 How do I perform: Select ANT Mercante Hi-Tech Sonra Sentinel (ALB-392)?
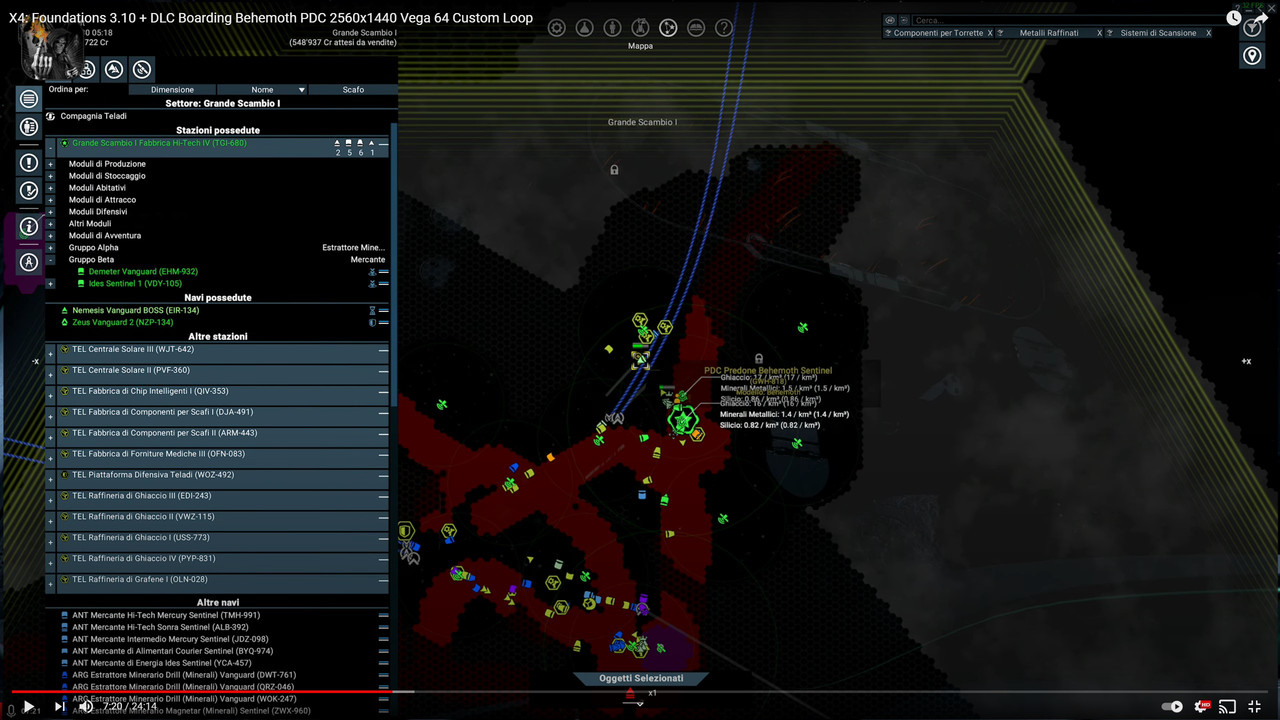[x=223, y=627]
